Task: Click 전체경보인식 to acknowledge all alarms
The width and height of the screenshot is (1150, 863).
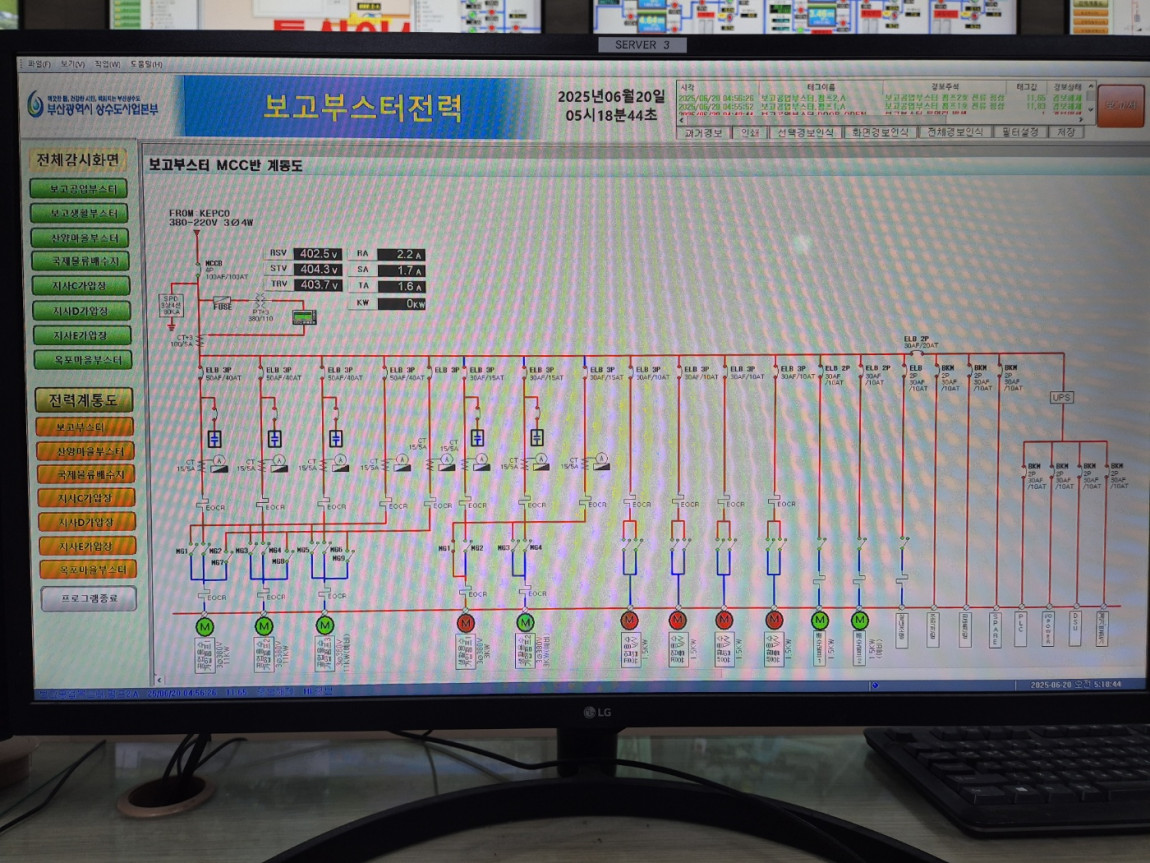Action: click(x=955, y=133)
